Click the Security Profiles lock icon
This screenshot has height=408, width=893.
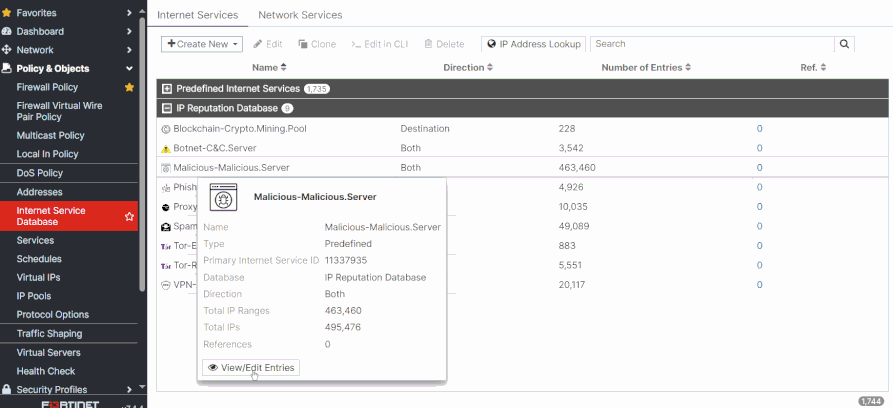(7, 389)
